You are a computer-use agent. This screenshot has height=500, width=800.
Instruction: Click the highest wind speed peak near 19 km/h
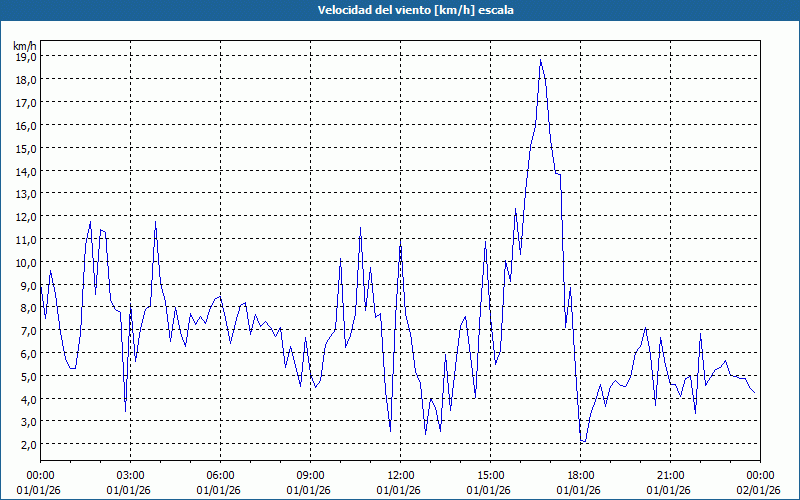click(x=541, y=60)
